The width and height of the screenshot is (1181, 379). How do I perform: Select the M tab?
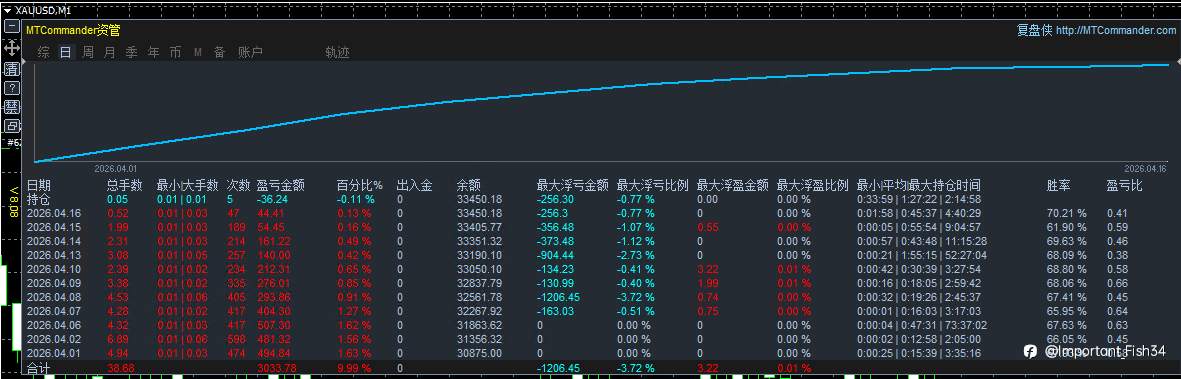pyautogui.click(x=198, y=53)
